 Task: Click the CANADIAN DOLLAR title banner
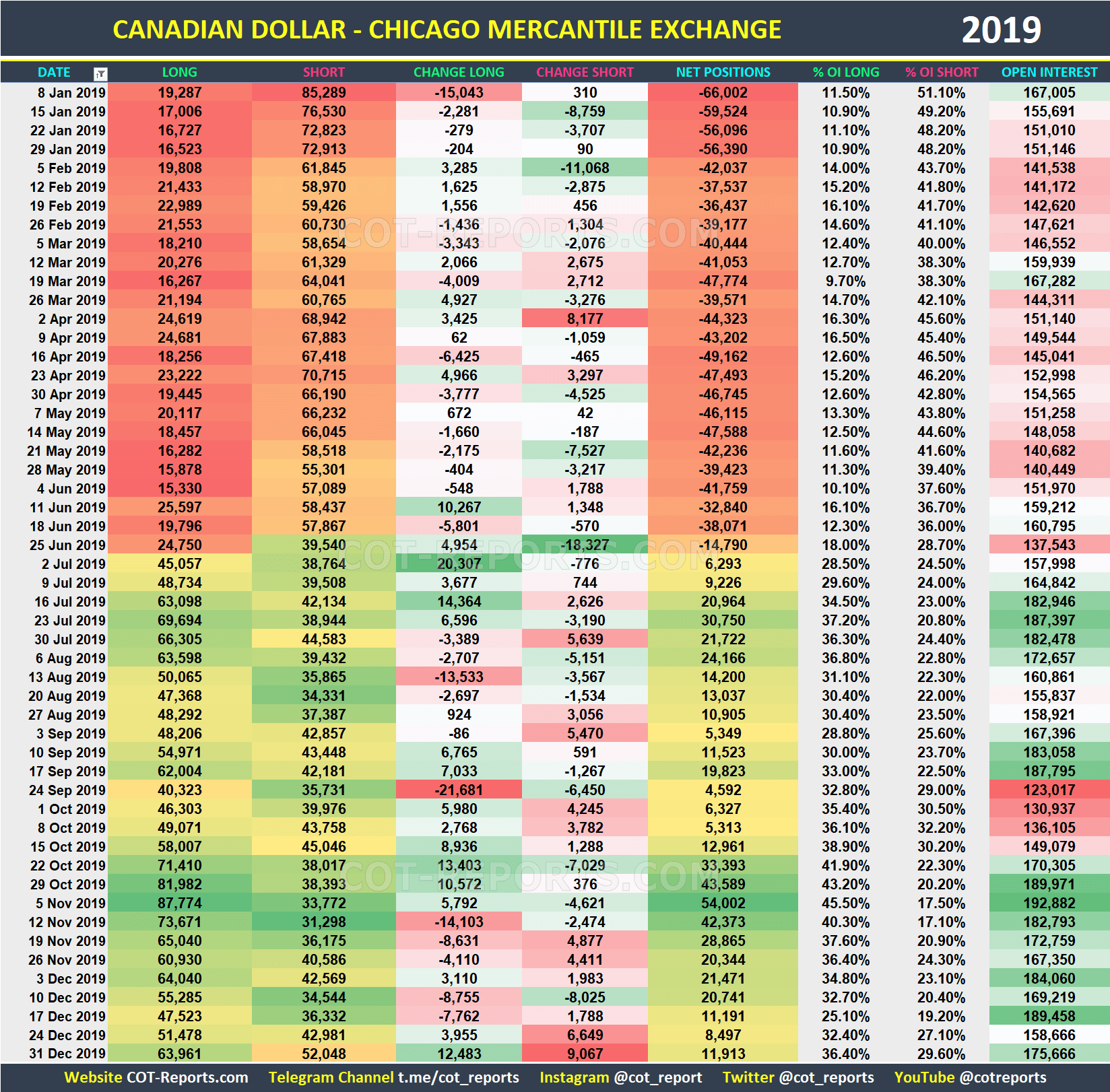[x=447, y=28]
